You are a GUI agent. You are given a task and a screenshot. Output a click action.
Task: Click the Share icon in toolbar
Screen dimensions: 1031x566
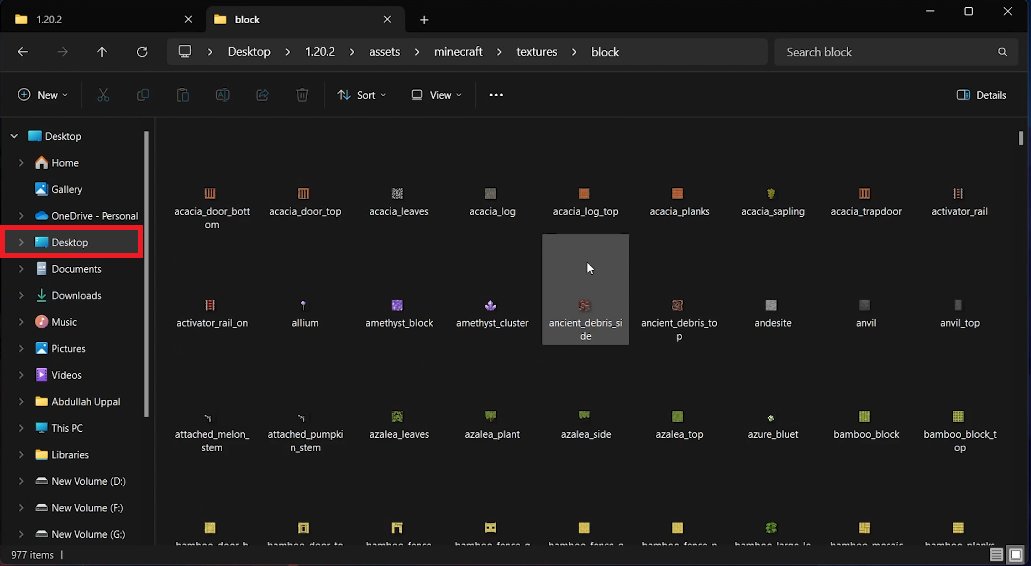pos(262,95)
